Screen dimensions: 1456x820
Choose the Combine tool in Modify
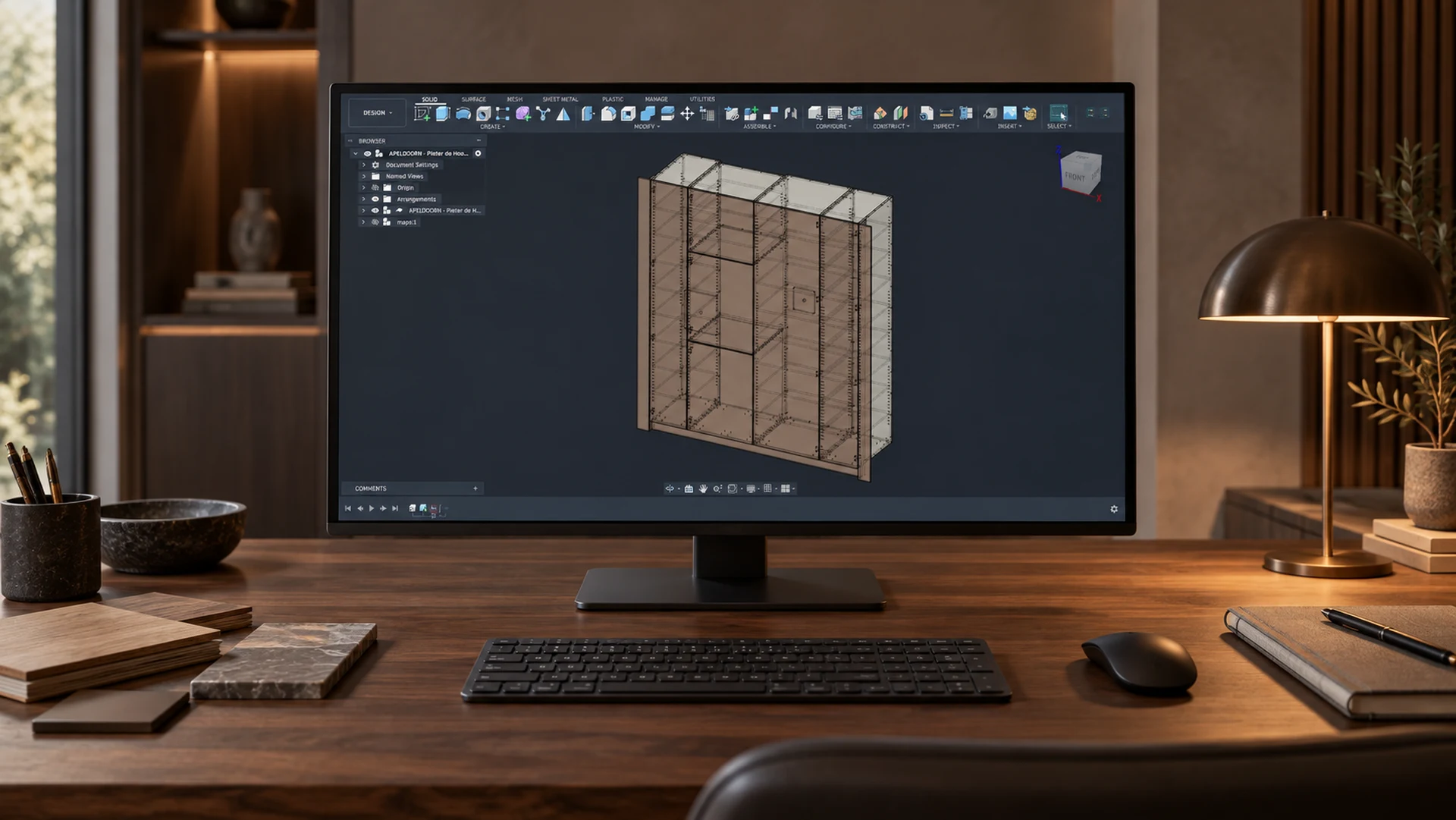coord(648,114)
